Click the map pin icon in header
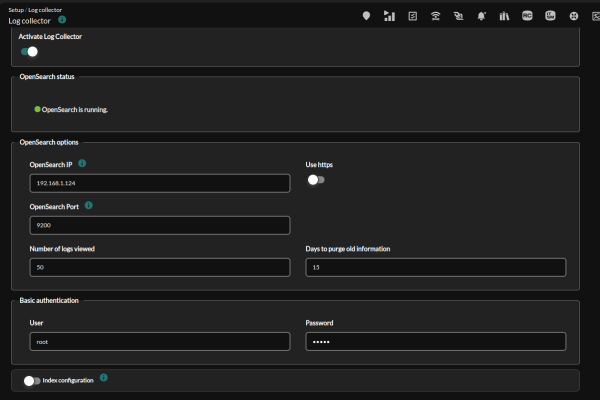 pos(366,16)
